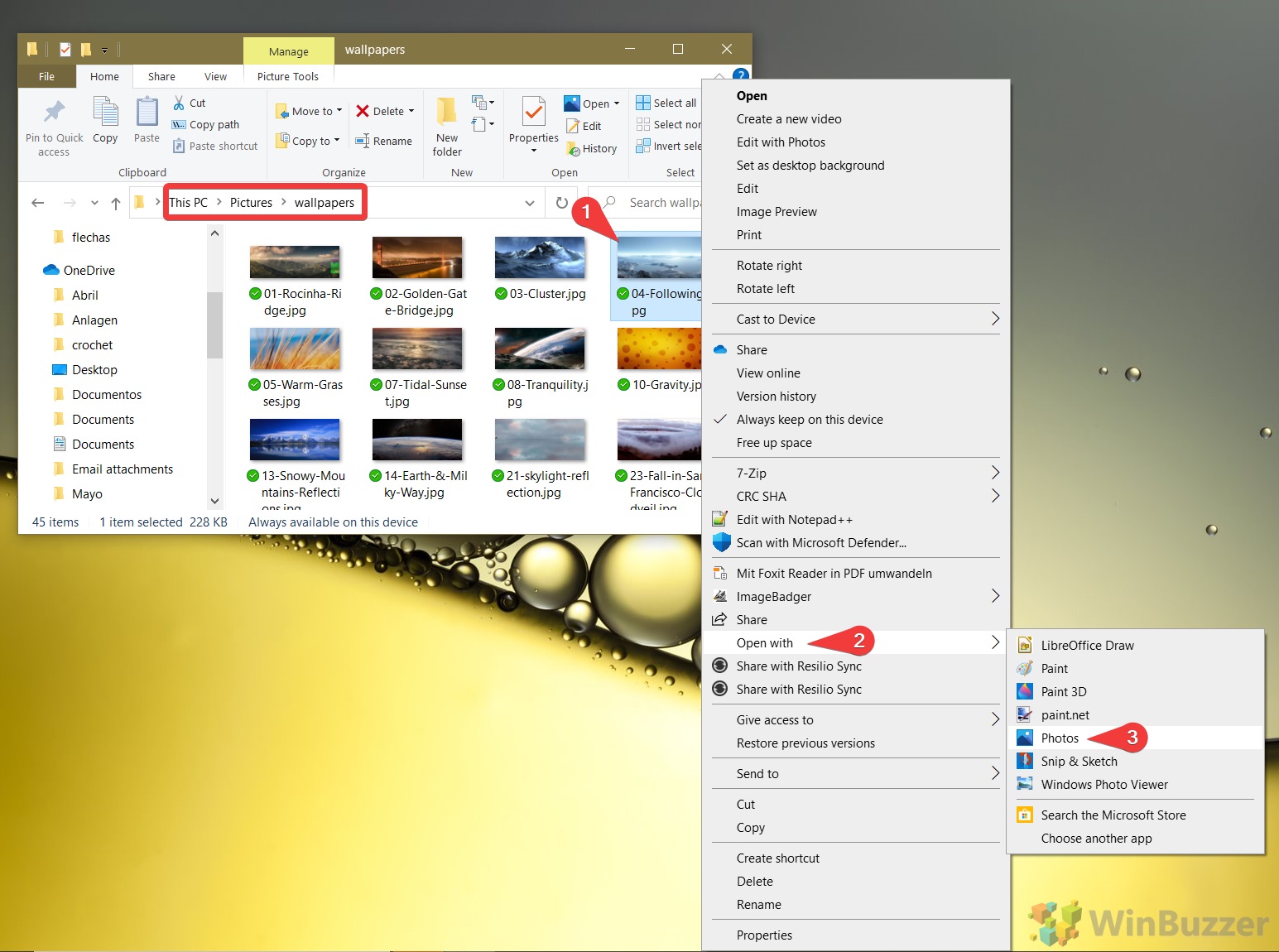
Task: Open the 03-Cluster.jpg thumbnail
Action: click(540, 259)
